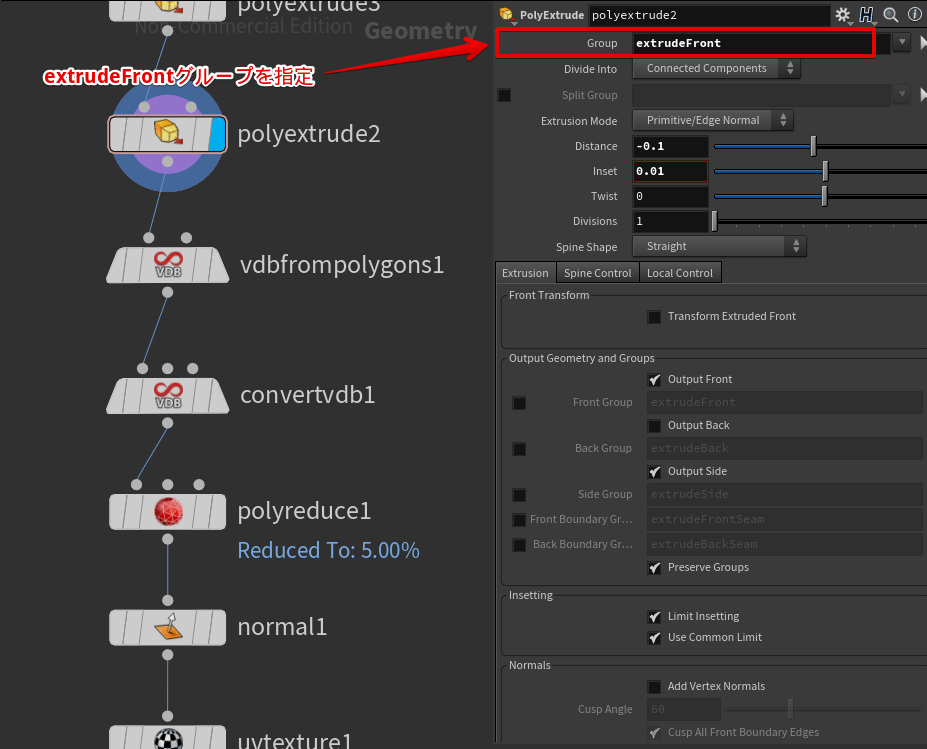Click the Divisions value field
This screenshot has height=749, width=927.
point(670,221)
